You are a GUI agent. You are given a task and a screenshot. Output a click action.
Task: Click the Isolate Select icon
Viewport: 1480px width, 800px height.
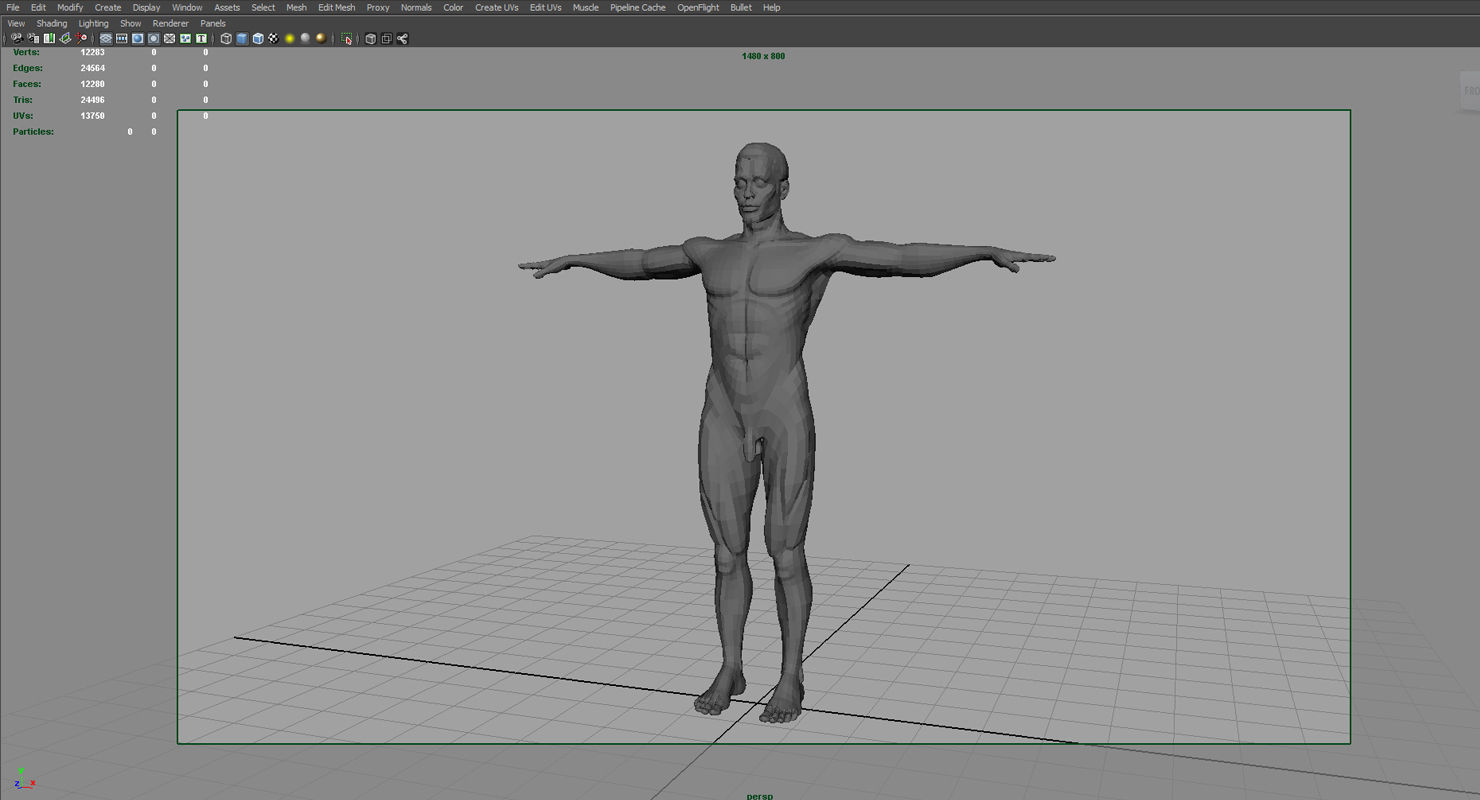click(x=346, y=38)
